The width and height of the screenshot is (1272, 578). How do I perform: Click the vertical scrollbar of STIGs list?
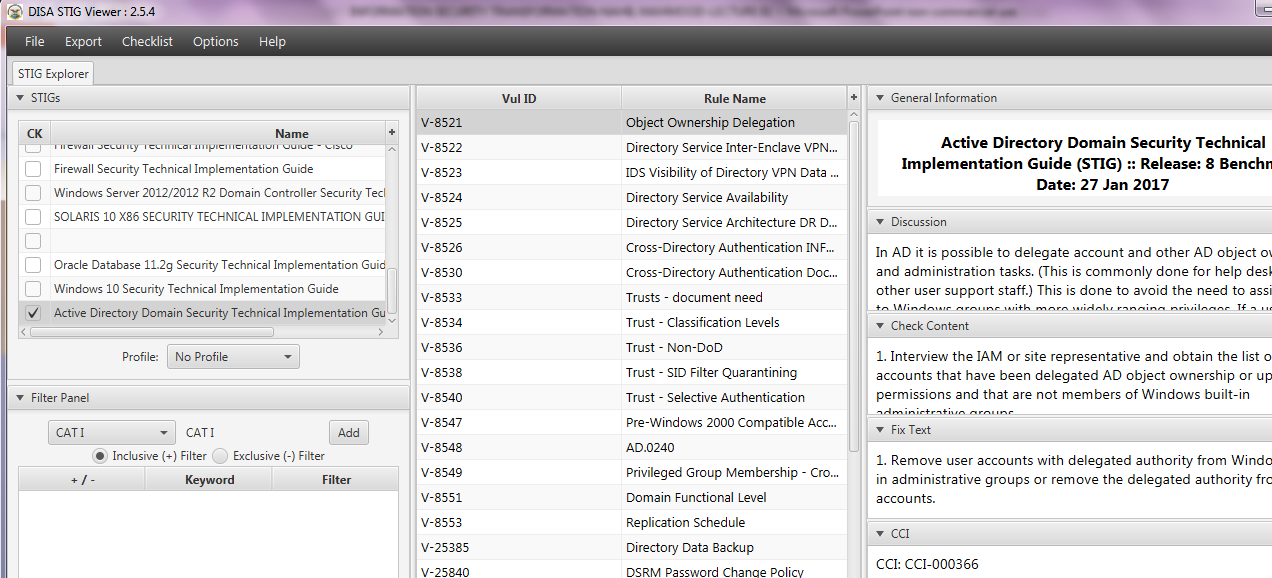392,291
